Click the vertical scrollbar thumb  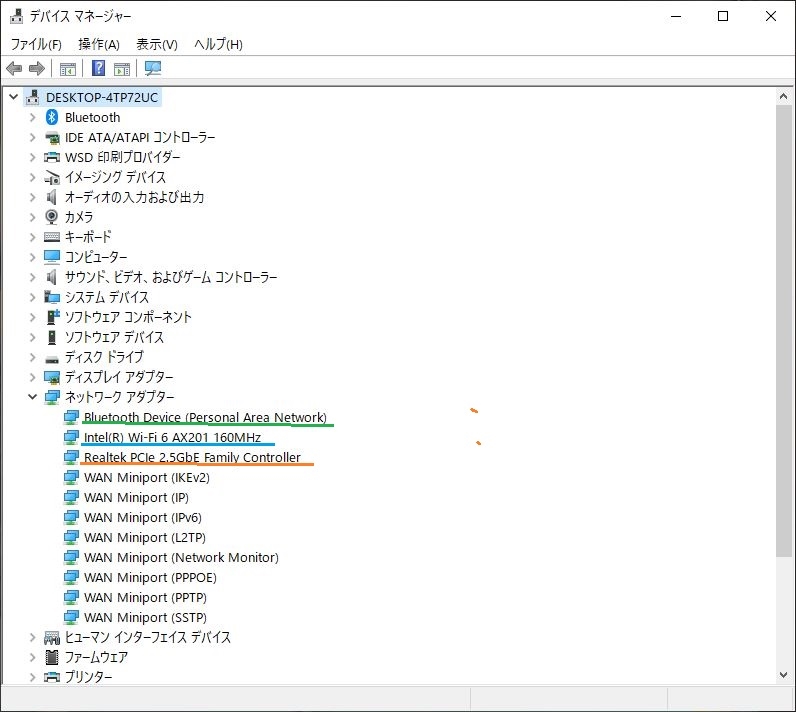(x=783, y=331)
